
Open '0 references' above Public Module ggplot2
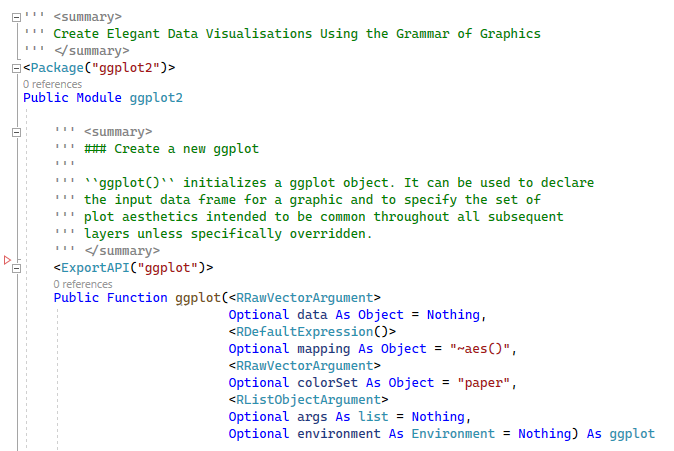(x=52, y=84)
